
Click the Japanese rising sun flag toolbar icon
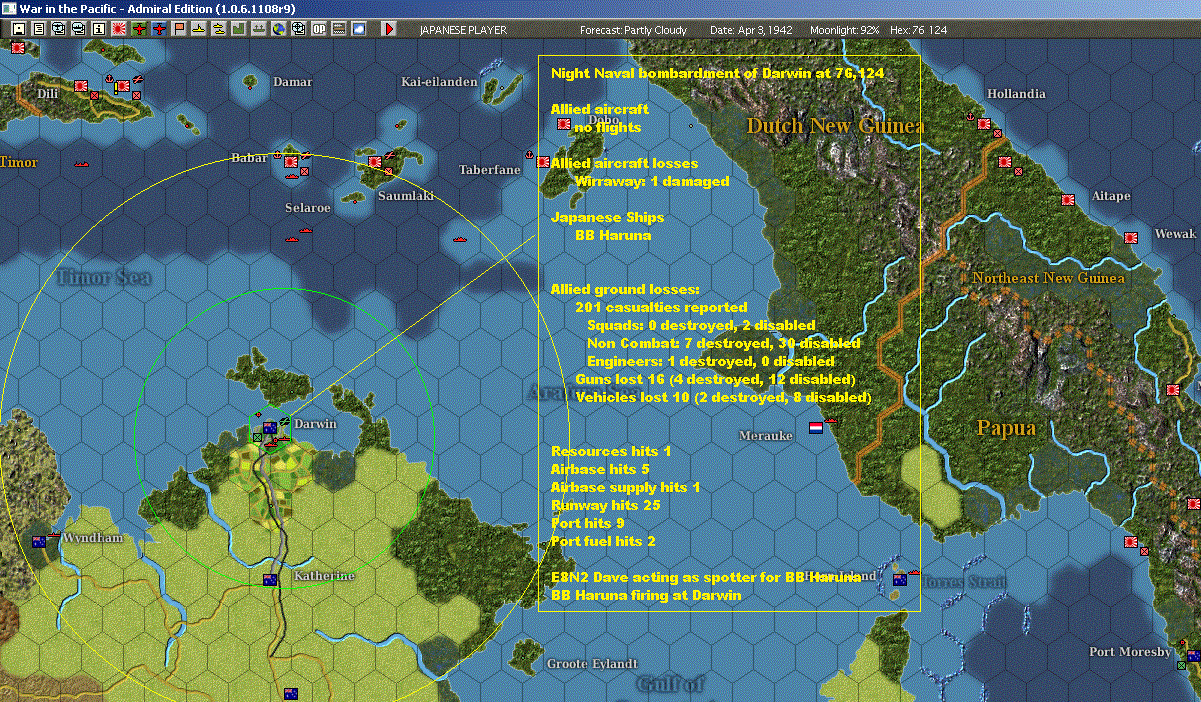[x=118, y=29]
